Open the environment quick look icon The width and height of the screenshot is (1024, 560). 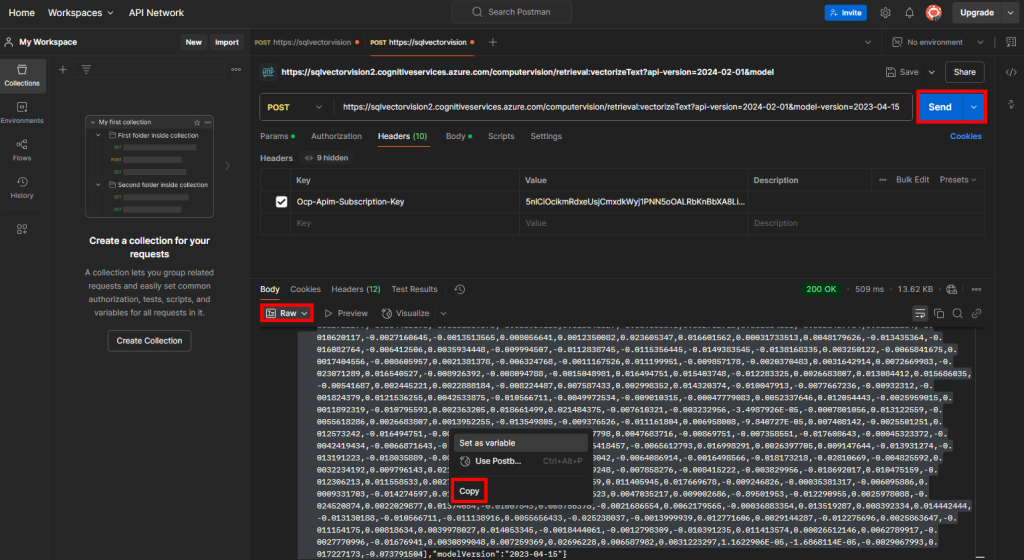(x=1011, y=42)
